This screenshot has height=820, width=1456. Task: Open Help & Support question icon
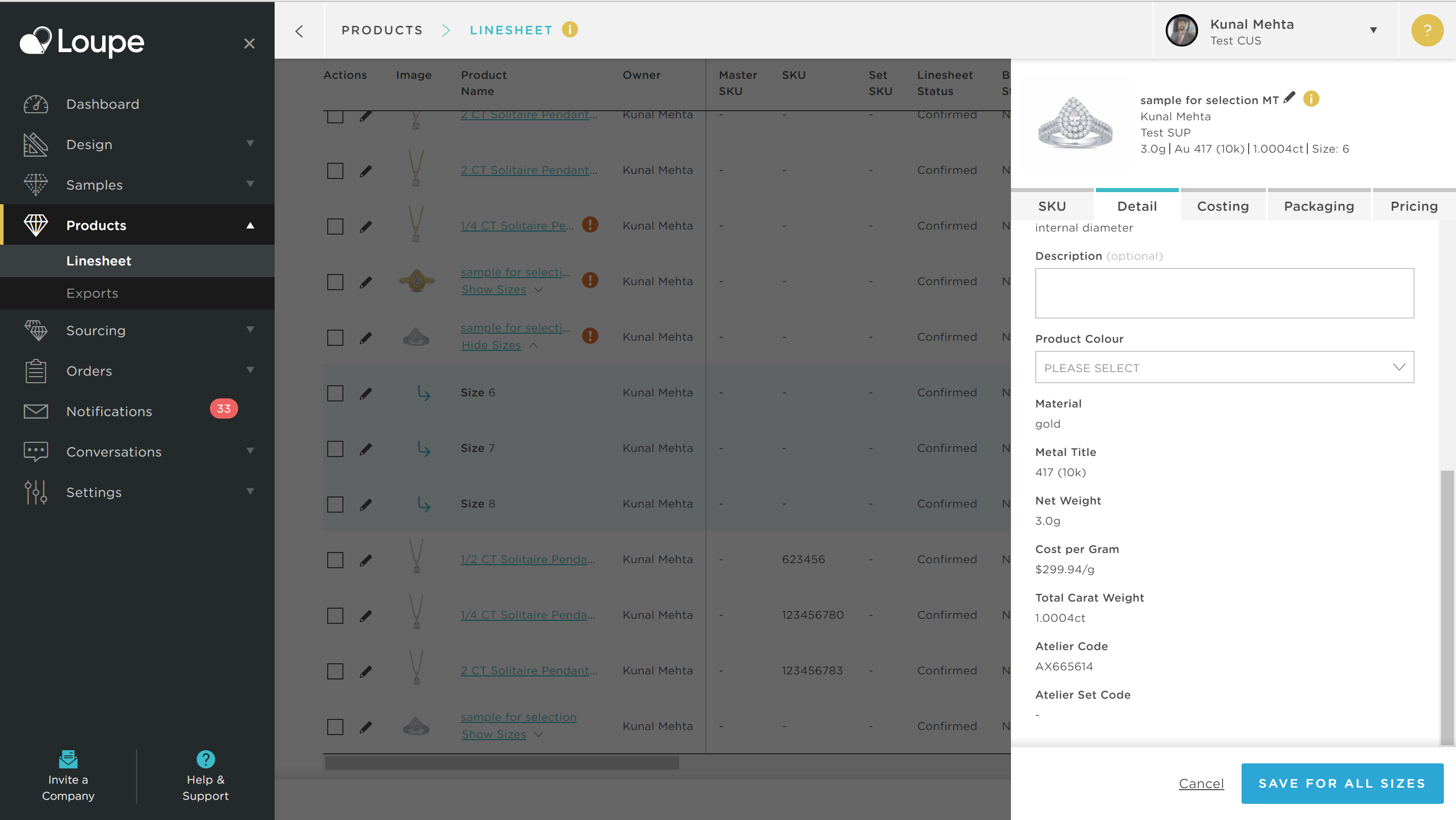[x=206, y=759]
